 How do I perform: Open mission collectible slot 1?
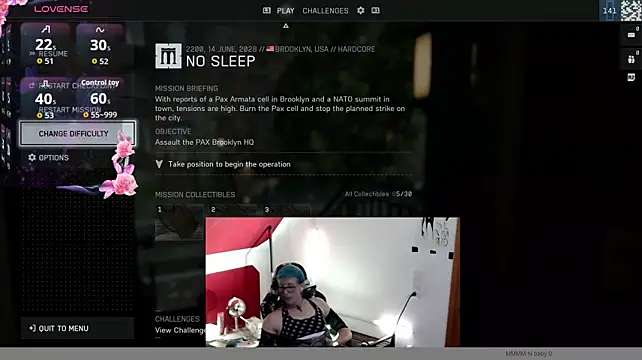(x=179, y=222)
